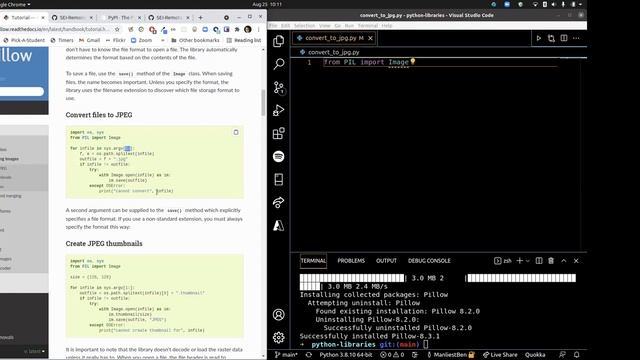Open Zoom bookmark
Screen dimensions: 640x360
pyautogui.click(x=141, y=40)
